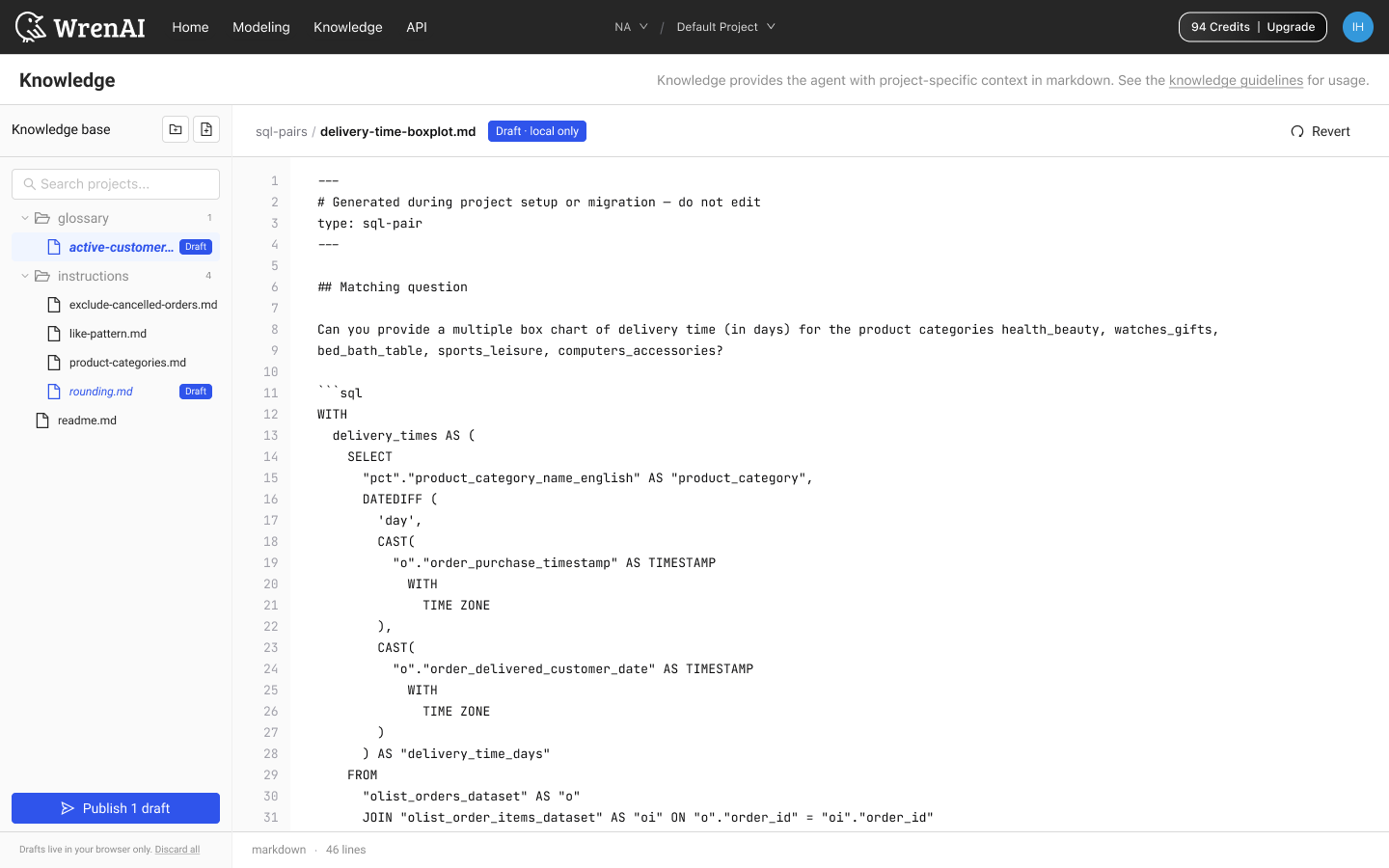Click the Draft badge on rounding.md

tap(196, 392)
